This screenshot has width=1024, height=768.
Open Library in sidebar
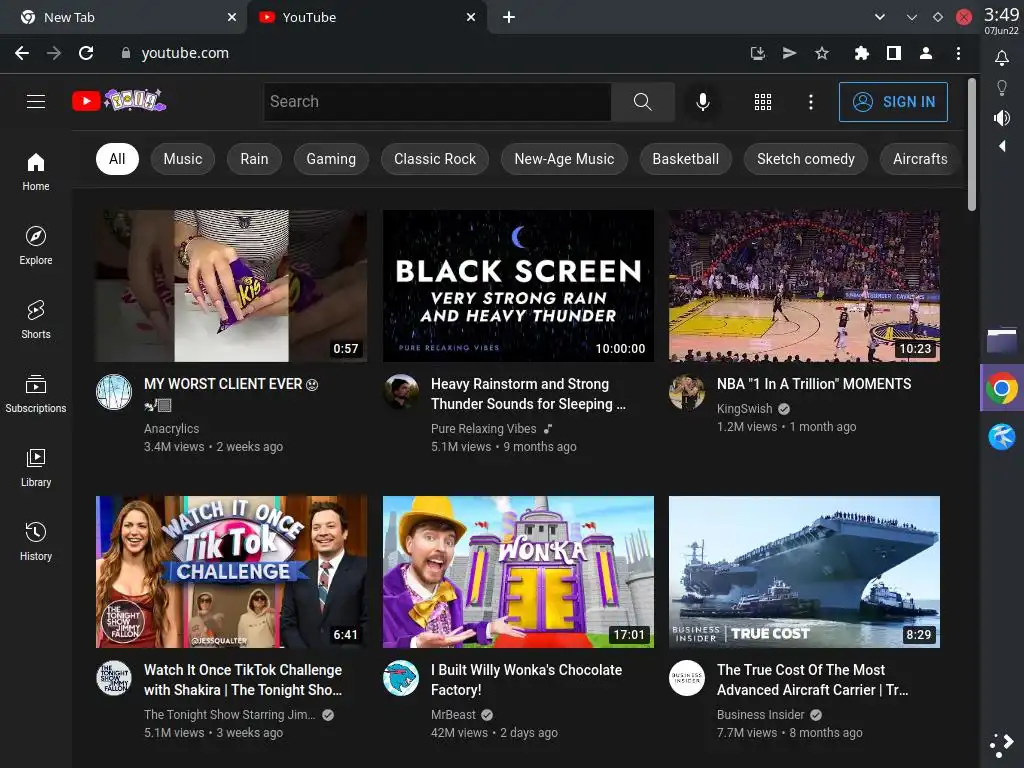click(36, 468)
